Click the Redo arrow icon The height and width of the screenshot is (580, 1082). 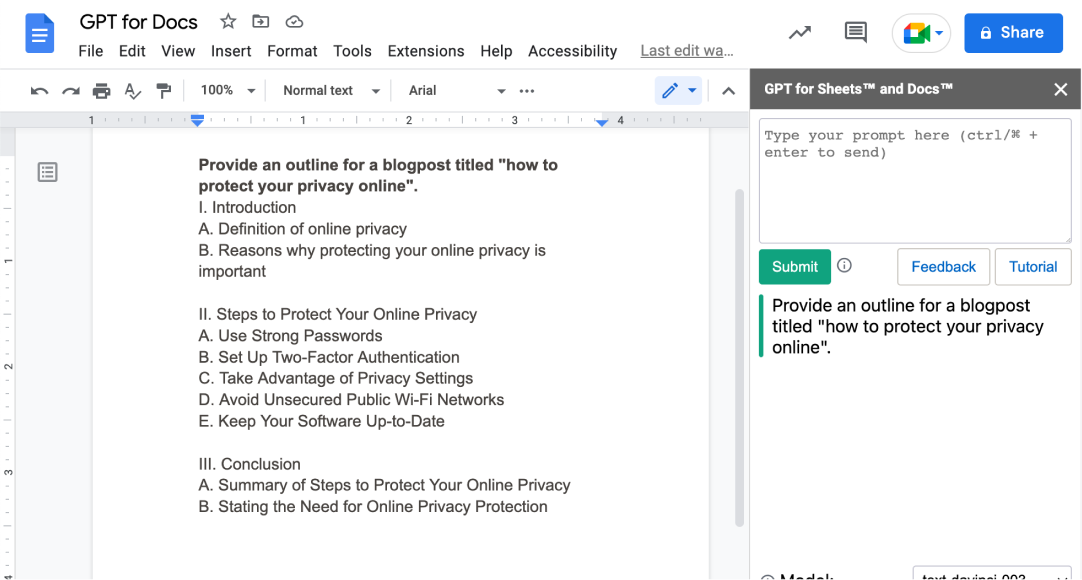(x=70, y=91)
